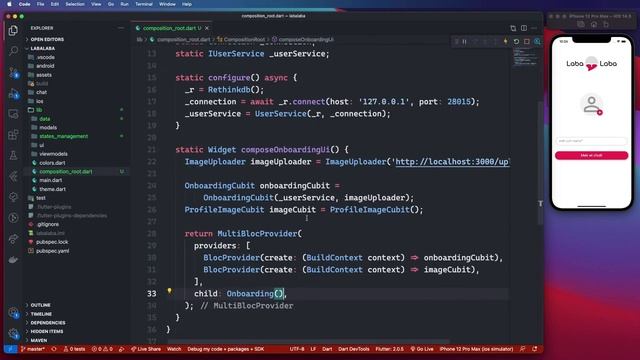Click the remote window icon in status bar
Image resolution: width=640 pixels, height=360 pixels.
11,349
